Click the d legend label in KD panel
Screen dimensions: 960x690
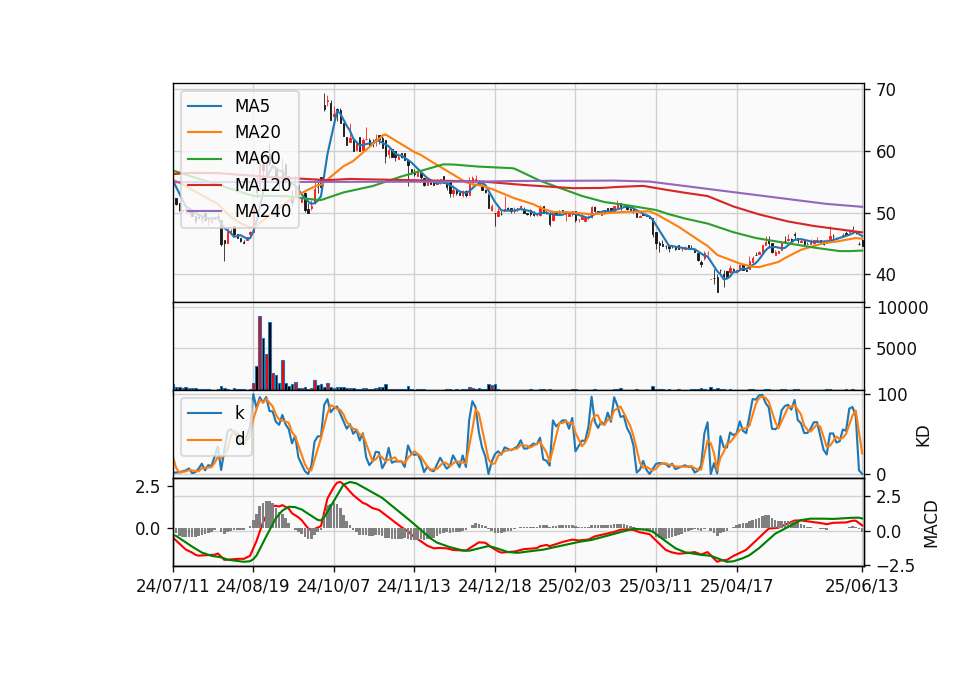[240, 439]
